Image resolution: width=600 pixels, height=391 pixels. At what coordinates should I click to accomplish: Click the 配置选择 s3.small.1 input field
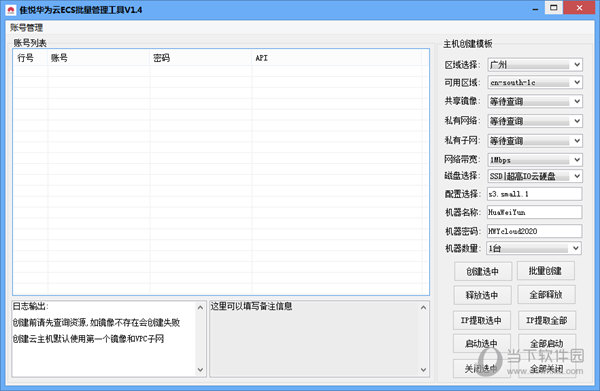pyautogui.click(x=535, y=194)
